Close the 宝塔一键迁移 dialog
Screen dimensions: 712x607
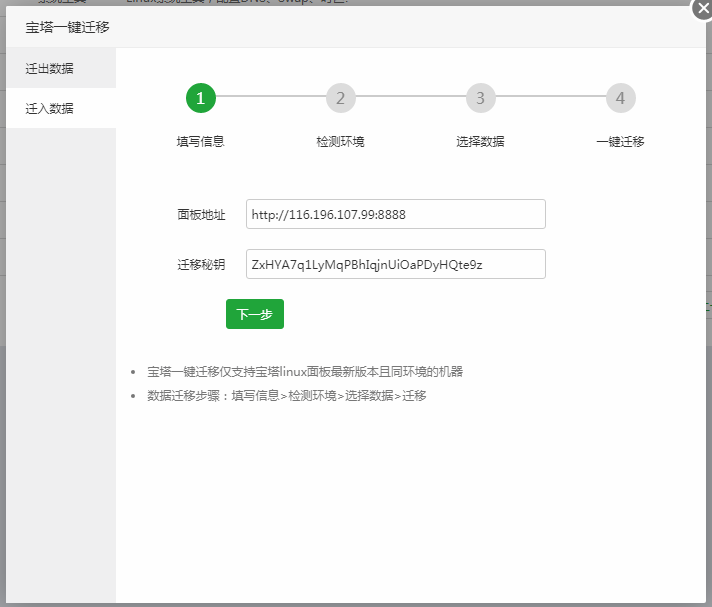pos(702,7)
